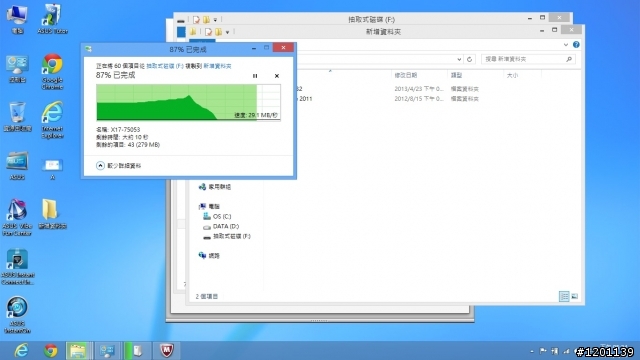Open quick access dropdown in 新增資料夾 window

point(227,32)
